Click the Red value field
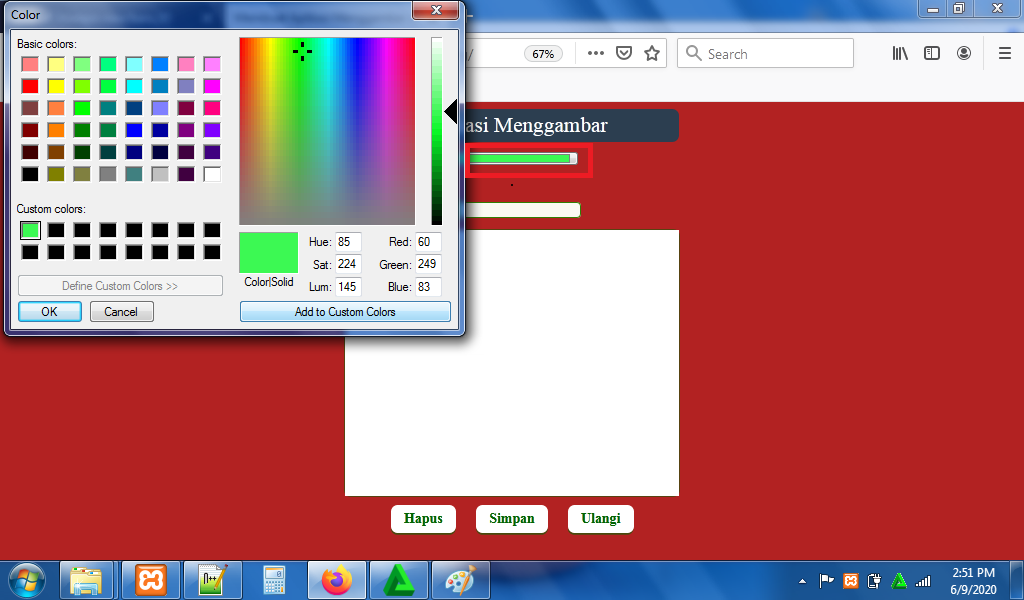Viewport: 1024px width, 600px height. coord(428,242)
